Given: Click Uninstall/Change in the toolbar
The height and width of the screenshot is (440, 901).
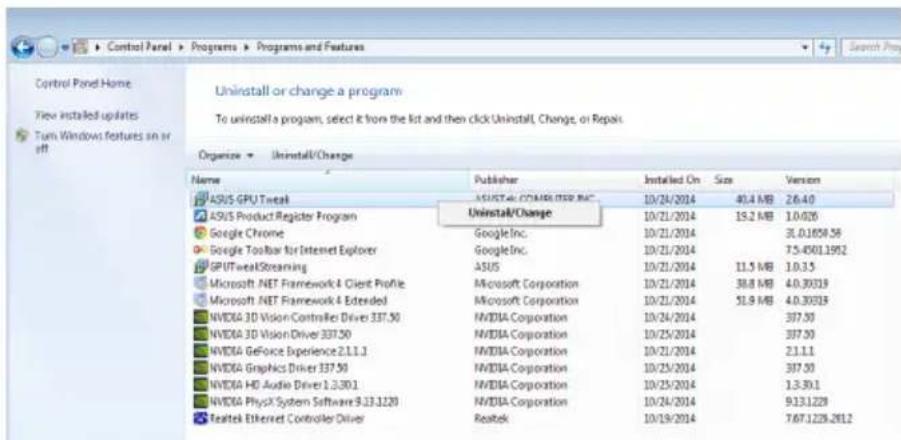Looking at the screenshot, I should (312, 156).
